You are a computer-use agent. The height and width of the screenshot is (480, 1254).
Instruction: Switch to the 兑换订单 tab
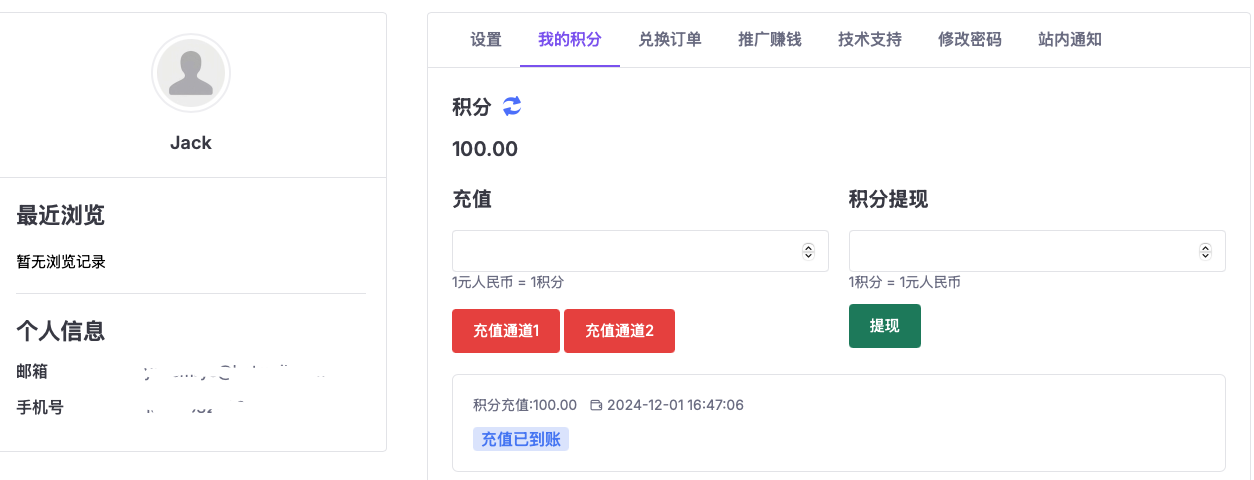click(x=670, y=40)
